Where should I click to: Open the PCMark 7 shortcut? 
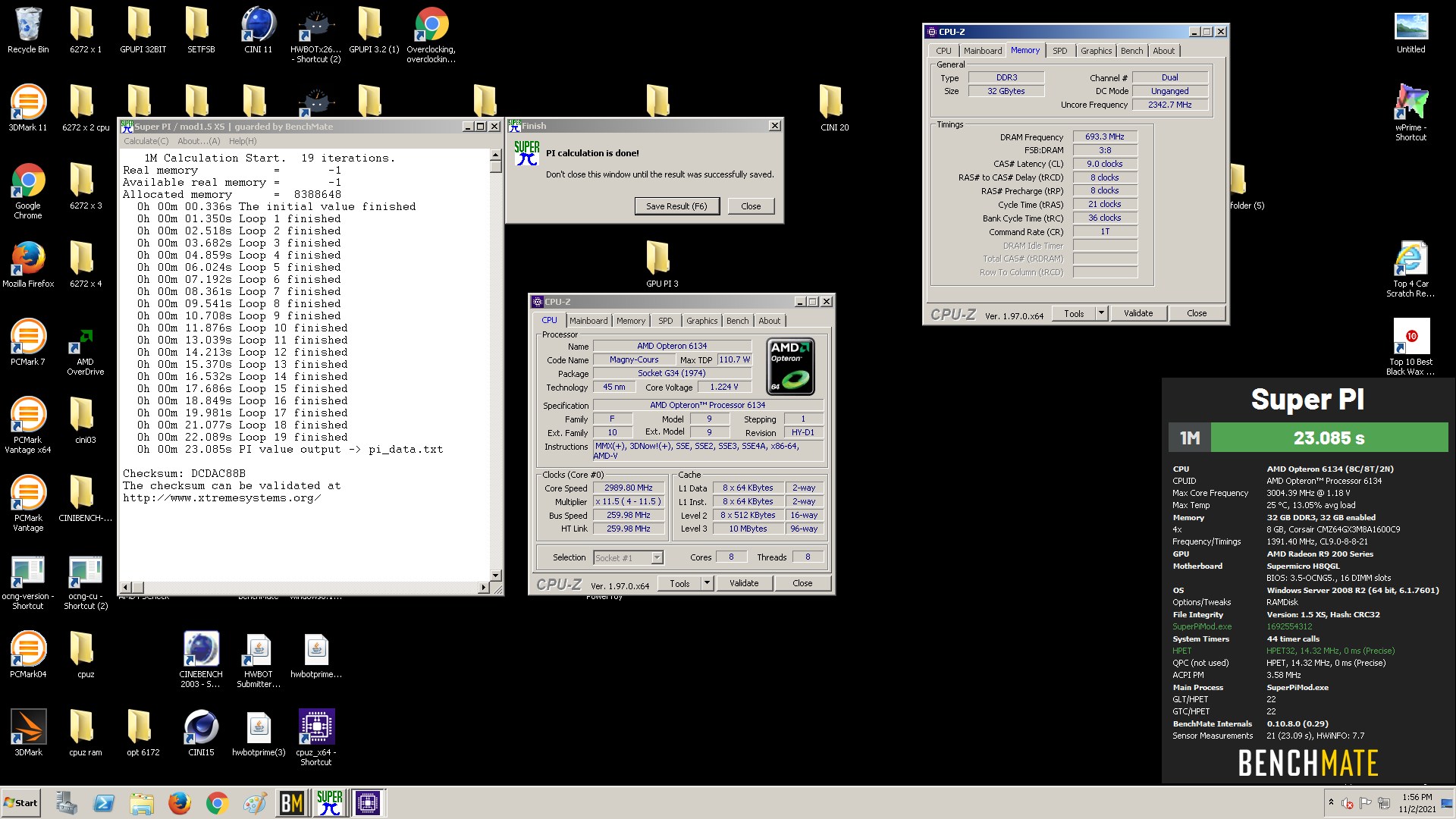click(28, 343)
